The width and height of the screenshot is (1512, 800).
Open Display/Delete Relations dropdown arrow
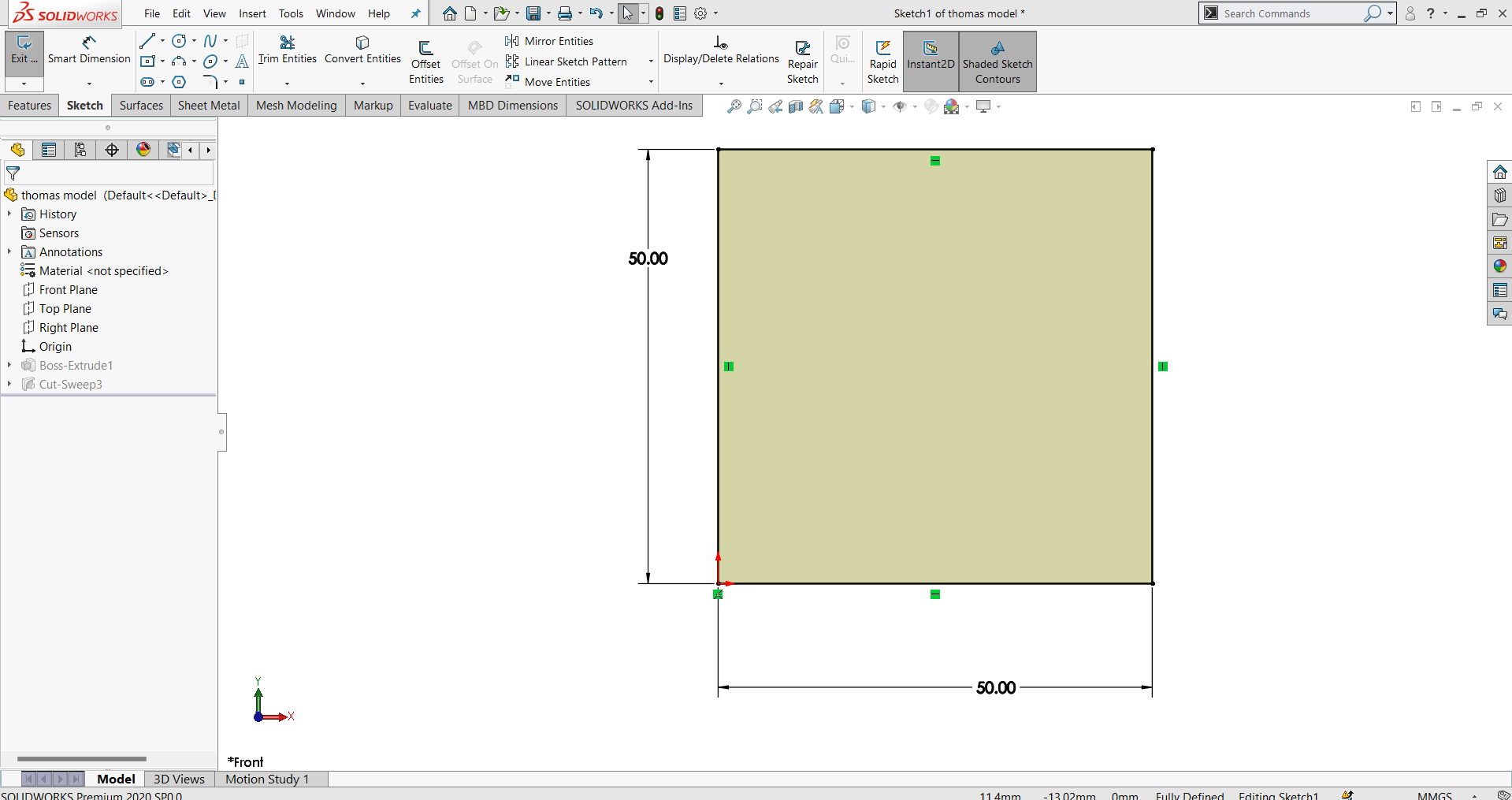(x=721, y=83)
